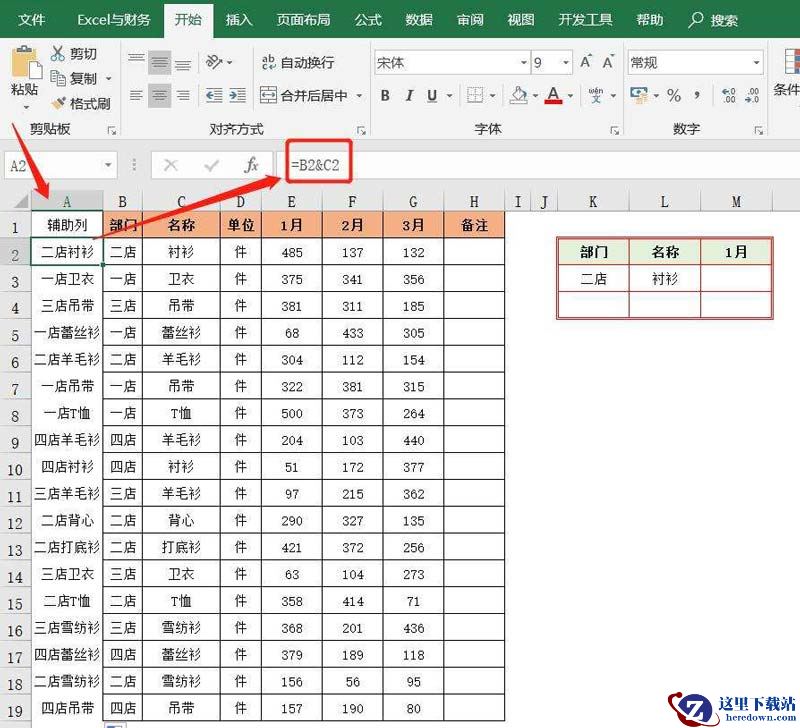Open Alignment (对齐方式) dialog launcher
This screenshot has width=800, height=728.
tap(361, 131)
